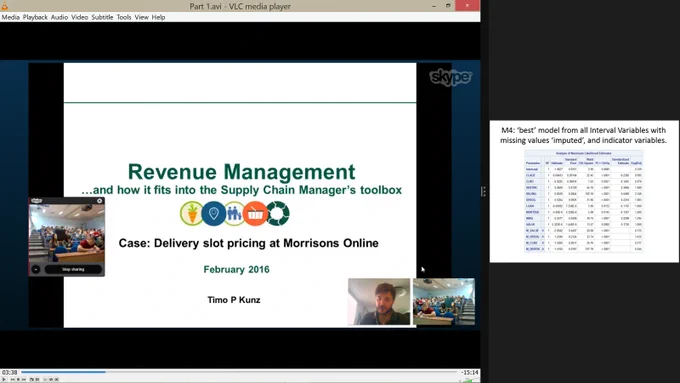
Task: Open the Tools menu
Action: [x=124, y=17]
